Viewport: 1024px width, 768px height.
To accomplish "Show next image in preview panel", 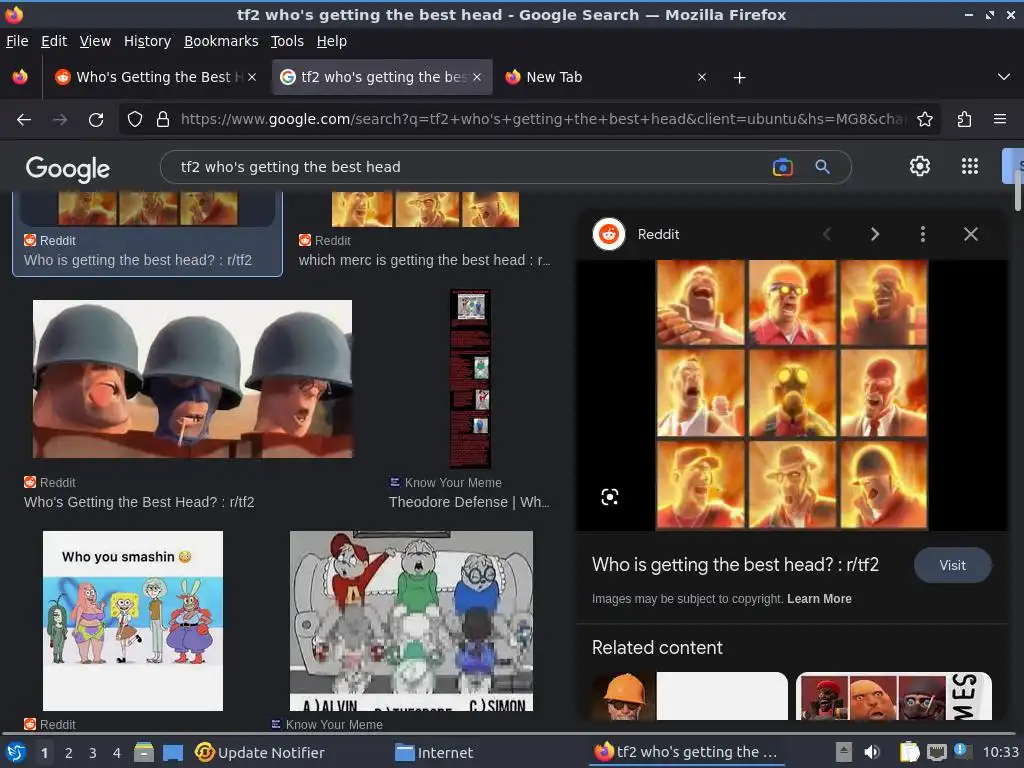I will click(874, 234).
